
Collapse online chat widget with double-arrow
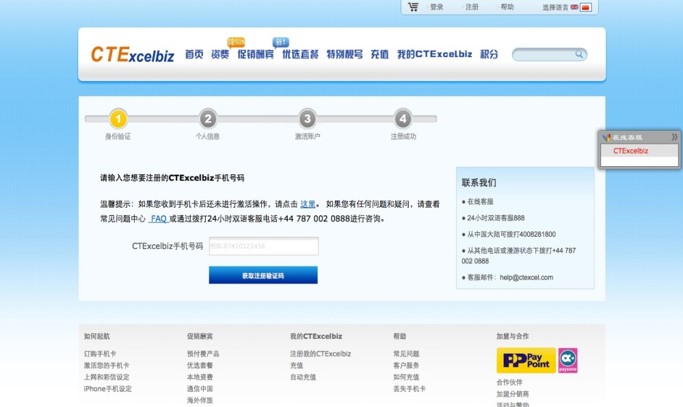pyautogui.click(x=674, y=137)
